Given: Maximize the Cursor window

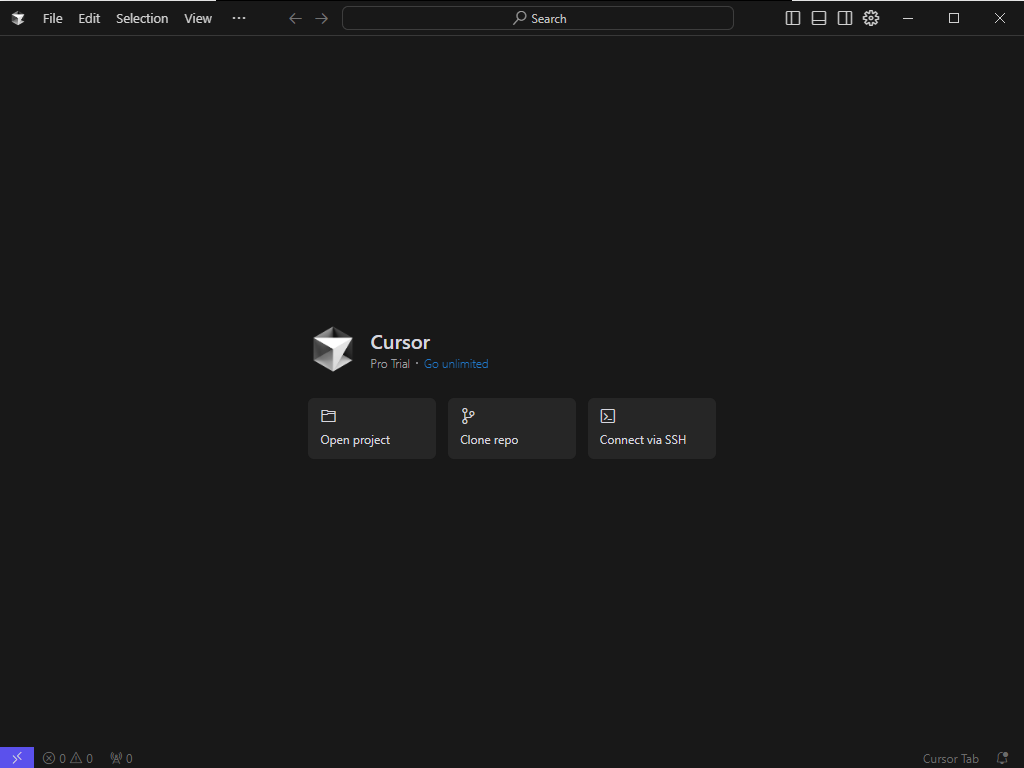Looking at the screenshot, I should coord(953,18).
